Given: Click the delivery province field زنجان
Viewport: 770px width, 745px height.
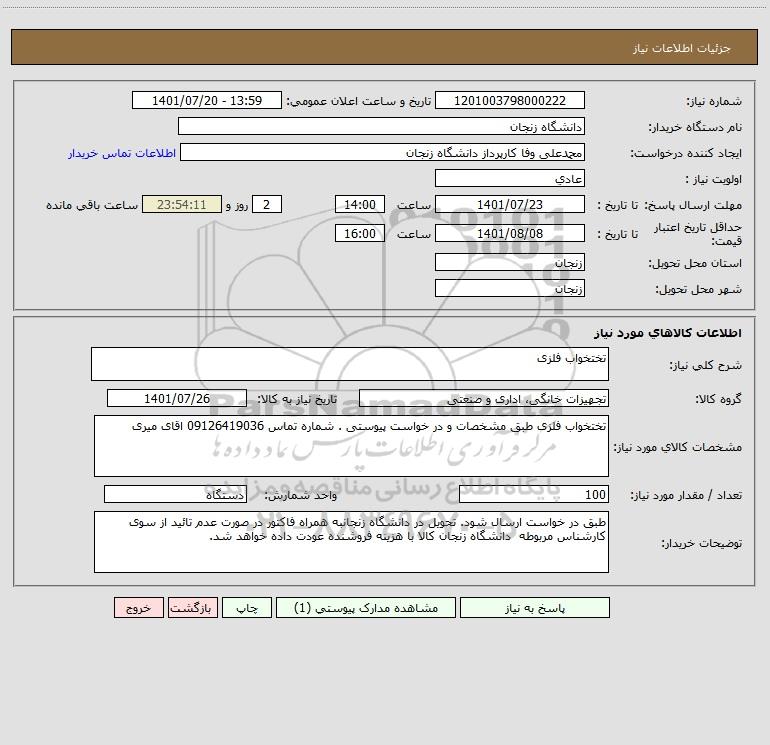Looking at the screenshot, I should point(510,262).
